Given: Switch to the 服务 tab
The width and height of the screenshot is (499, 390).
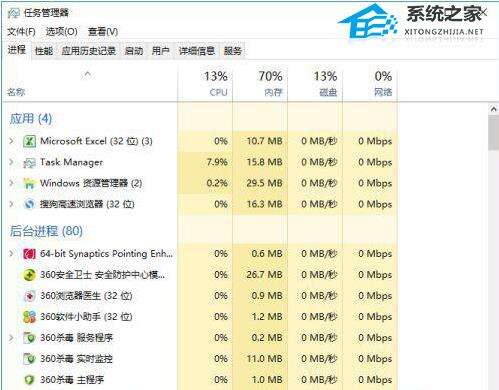Looking at the screenshot, I should pyautogui.click(x=233, y=51).
